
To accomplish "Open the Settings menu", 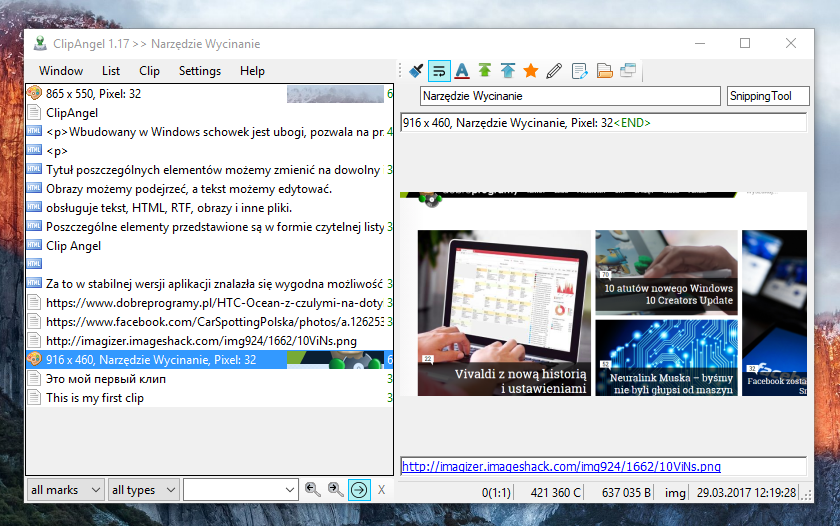I will click(200, 71).
